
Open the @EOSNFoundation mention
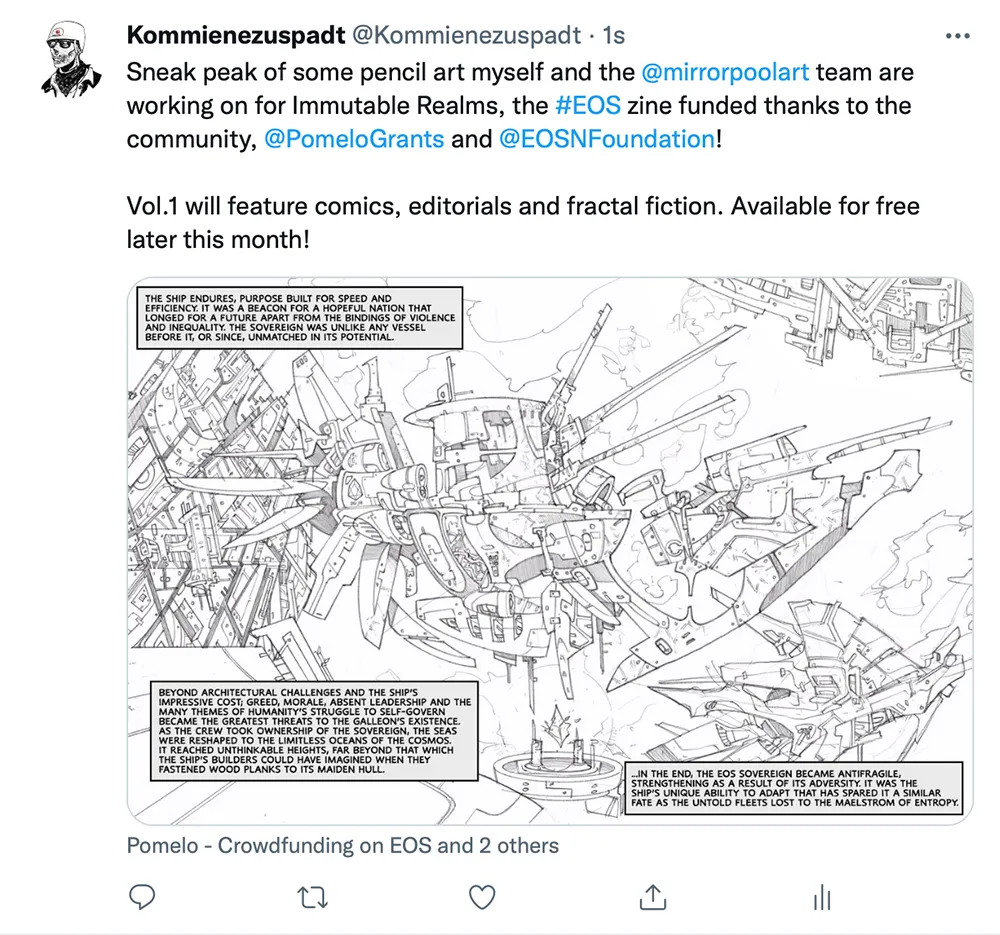click(x=607, y=138)
